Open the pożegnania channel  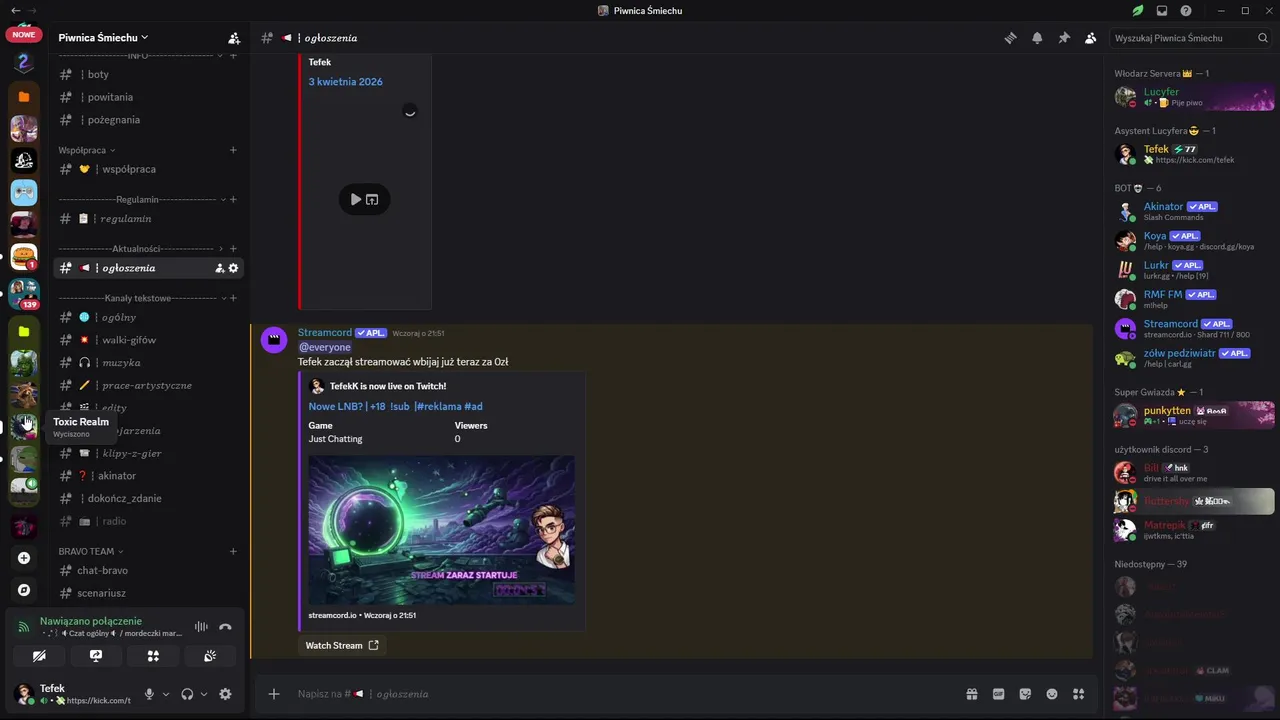[148, 120]
